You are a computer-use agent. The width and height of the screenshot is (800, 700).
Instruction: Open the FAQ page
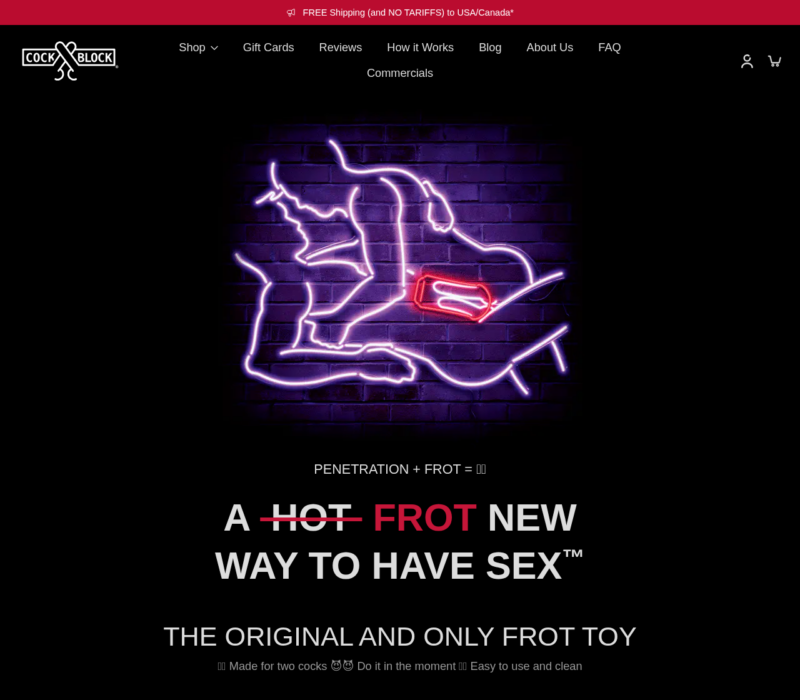click(x=609, y=47)
